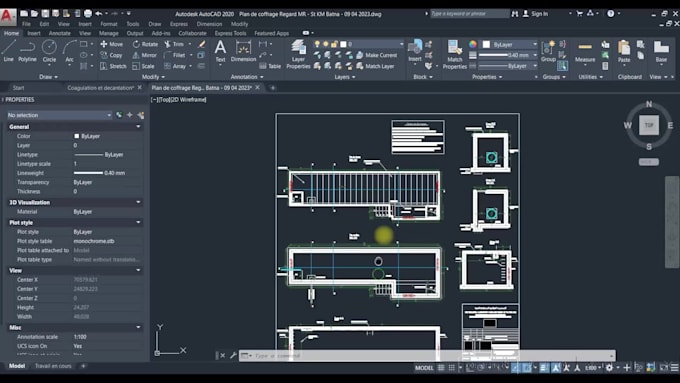
Task: Activate the Scale command
Action: point(143,66)
